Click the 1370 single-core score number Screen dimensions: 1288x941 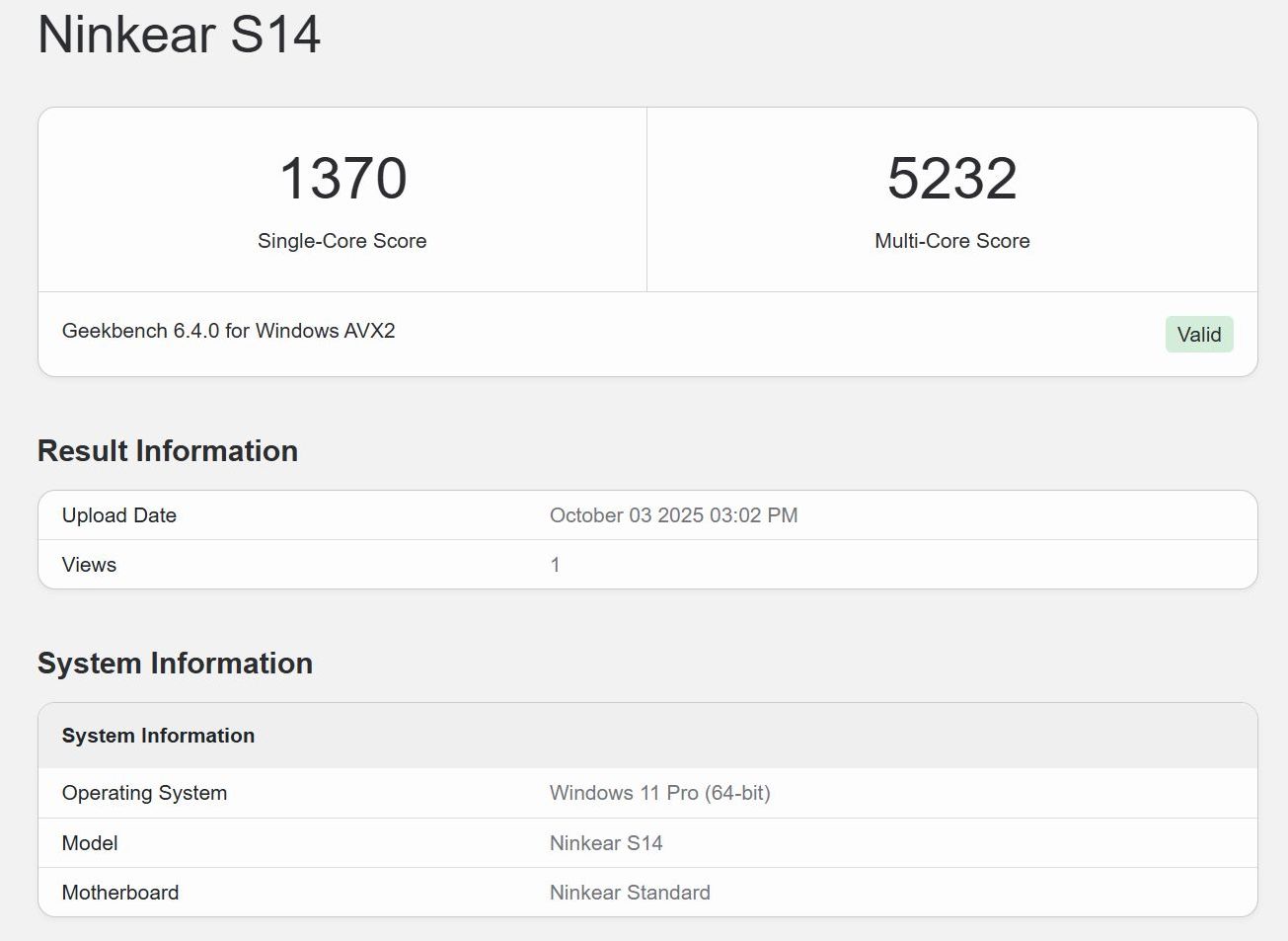click(342, 179)
